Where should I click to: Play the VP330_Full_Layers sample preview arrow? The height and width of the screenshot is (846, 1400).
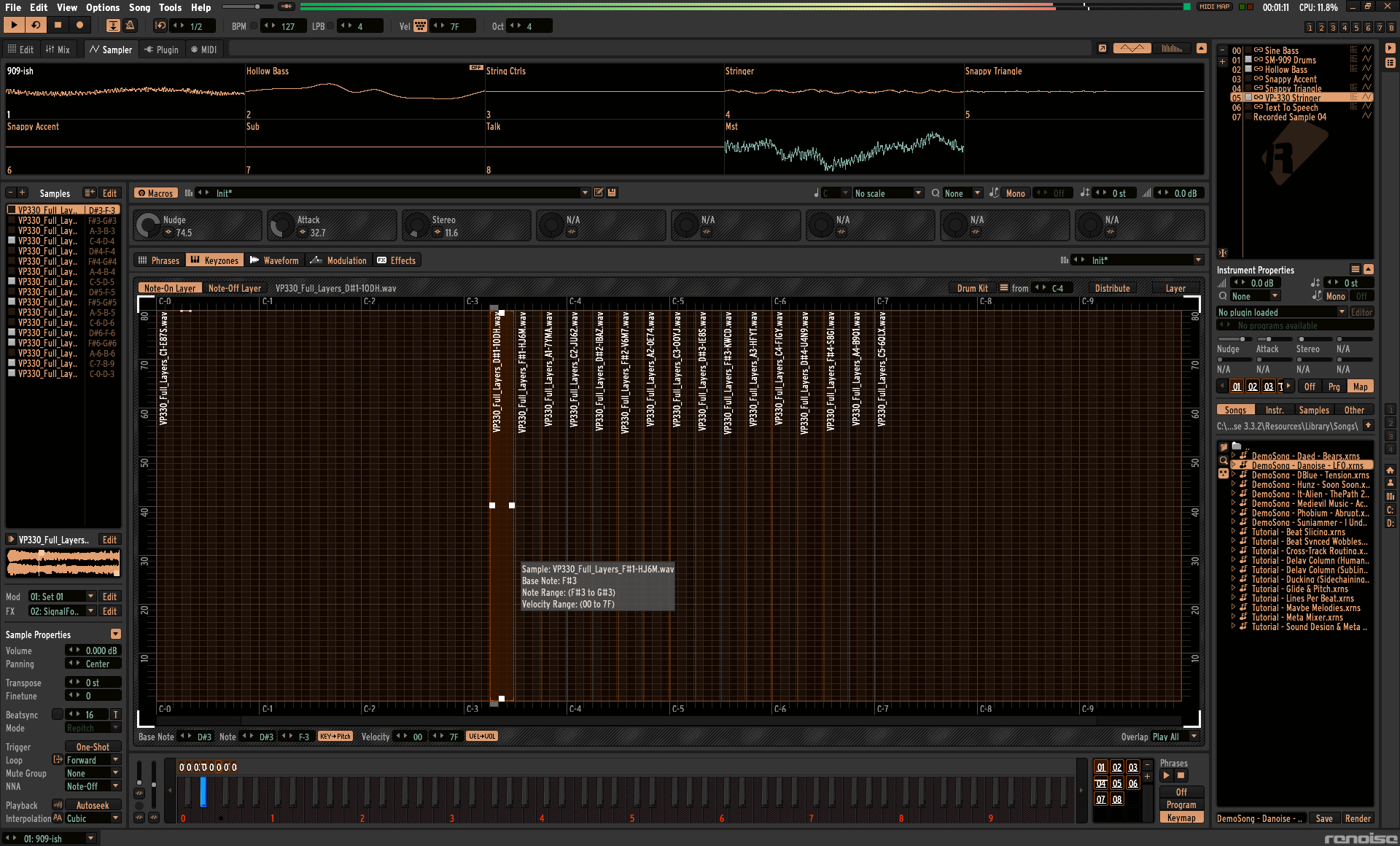[x=11, y=540]
